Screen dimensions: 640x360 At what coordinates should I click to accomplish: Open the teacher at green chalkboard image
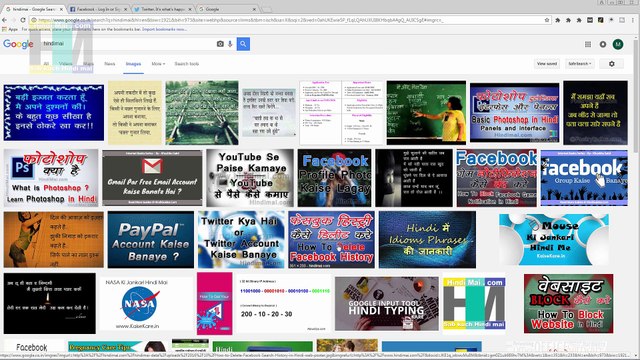(426, 113)
